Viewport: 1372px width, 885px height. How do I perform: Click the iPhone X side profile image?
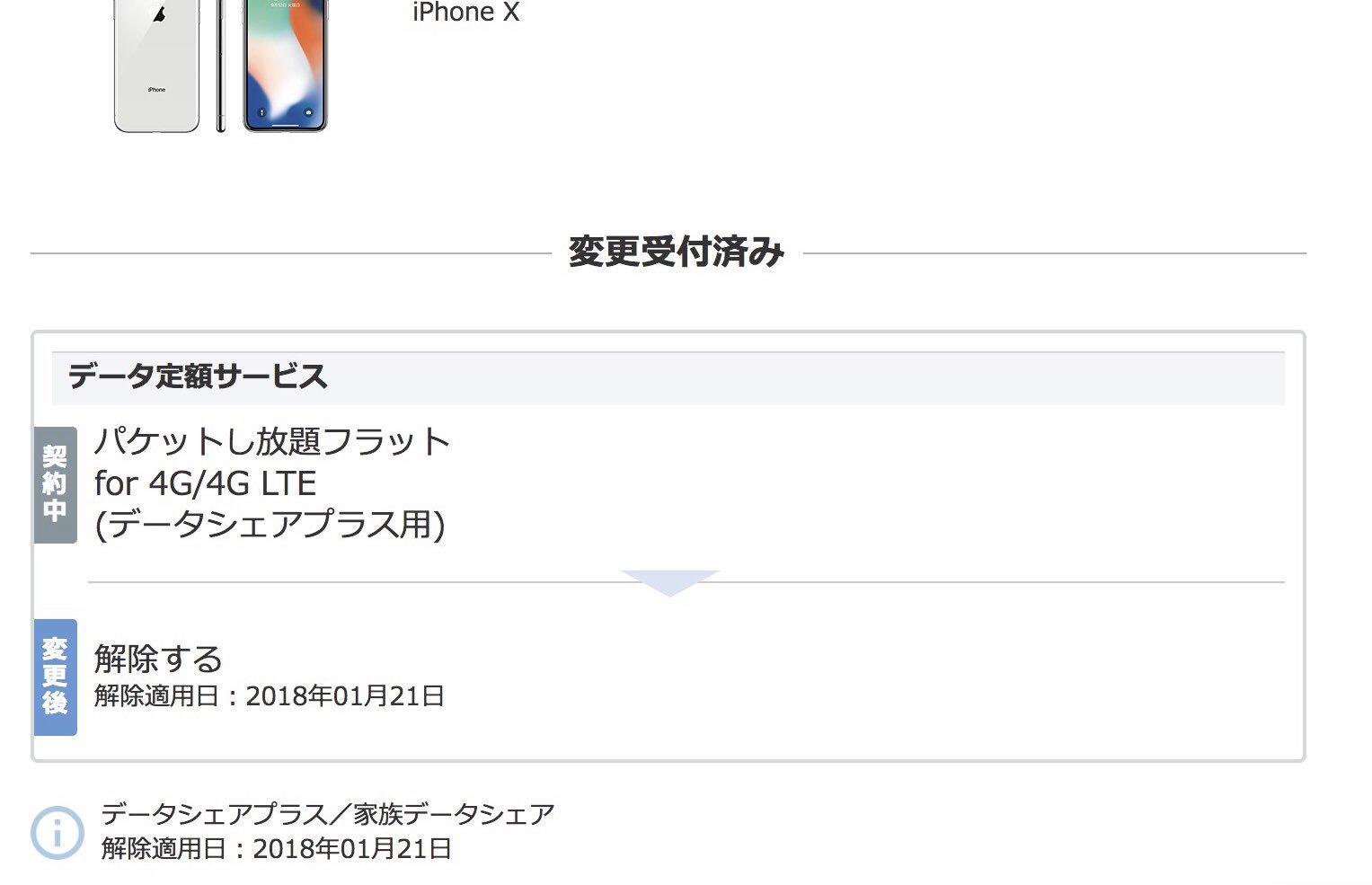(x=220, y=66)
